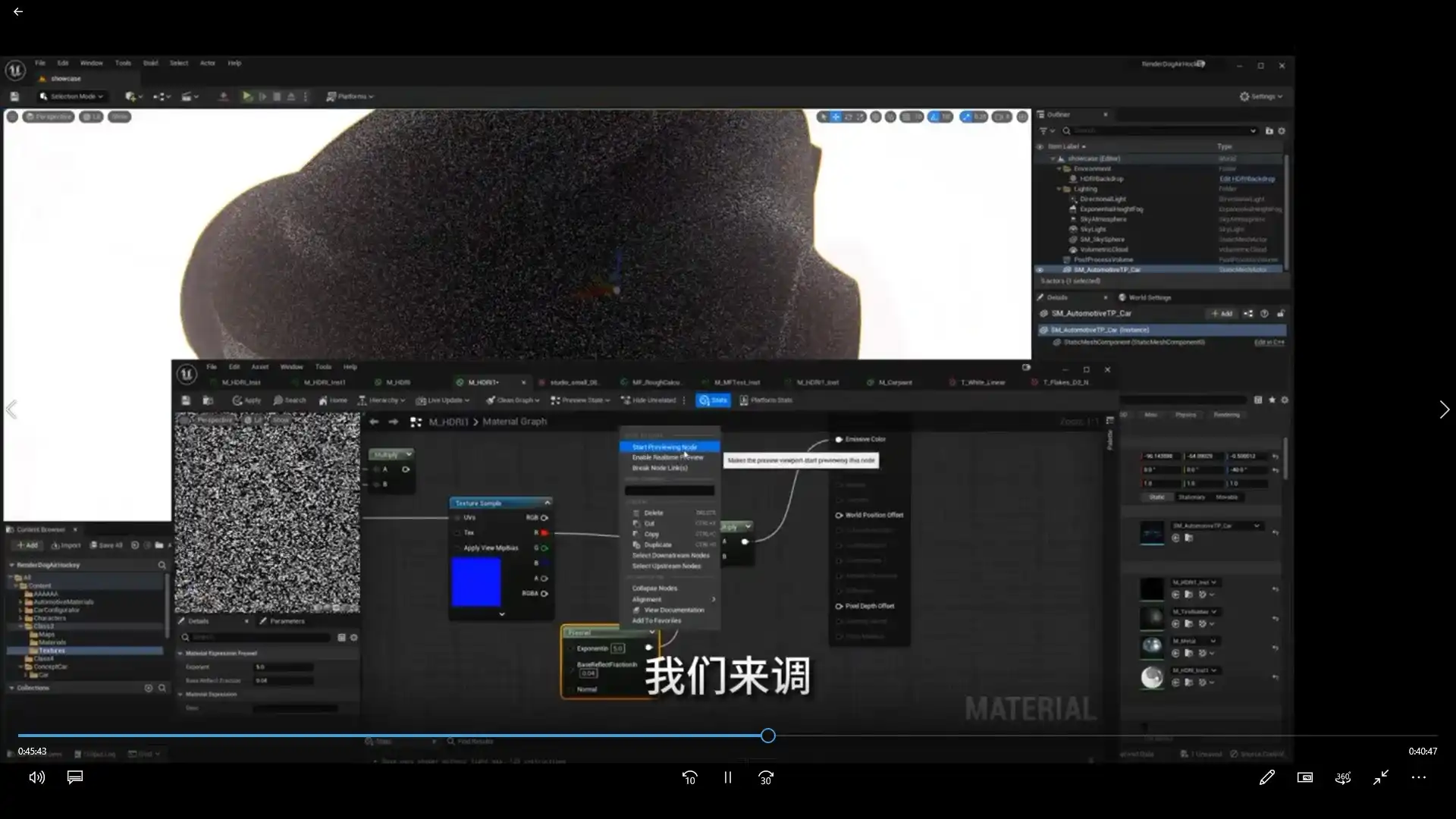Click the Home icon beside Hierarchy
The image size is (1456, 819).
(333, 400)
